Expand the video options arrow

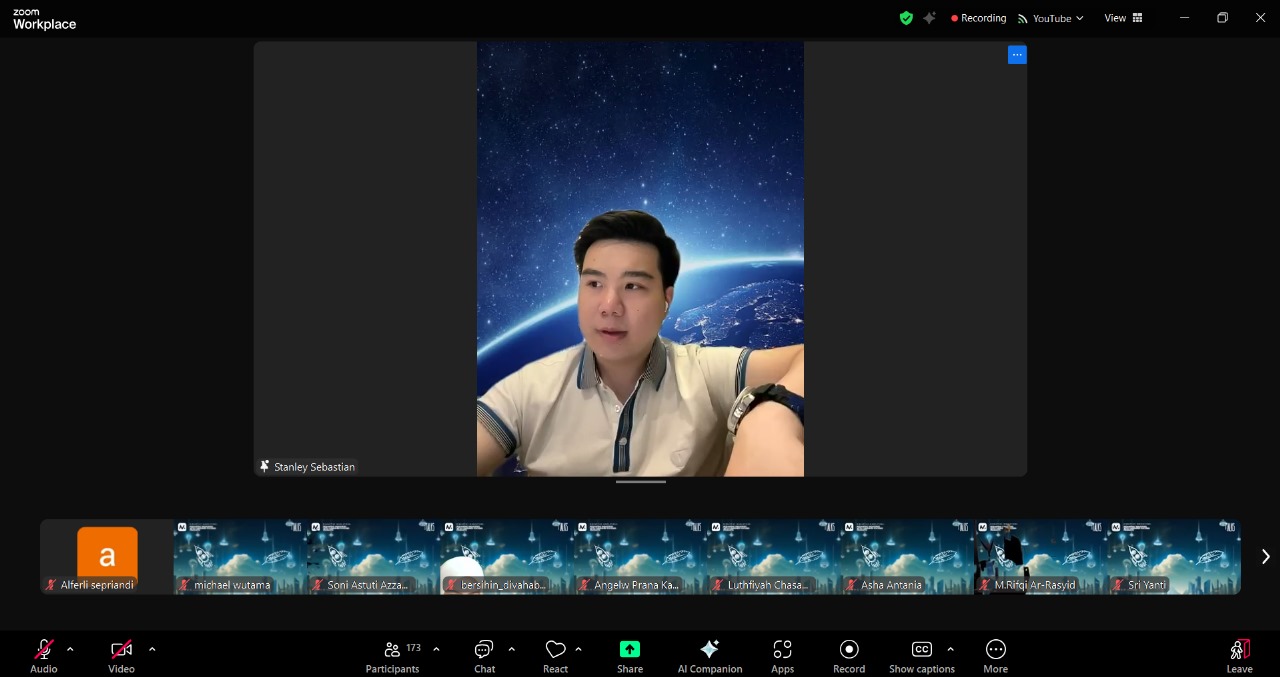click(x=152, y=649)
